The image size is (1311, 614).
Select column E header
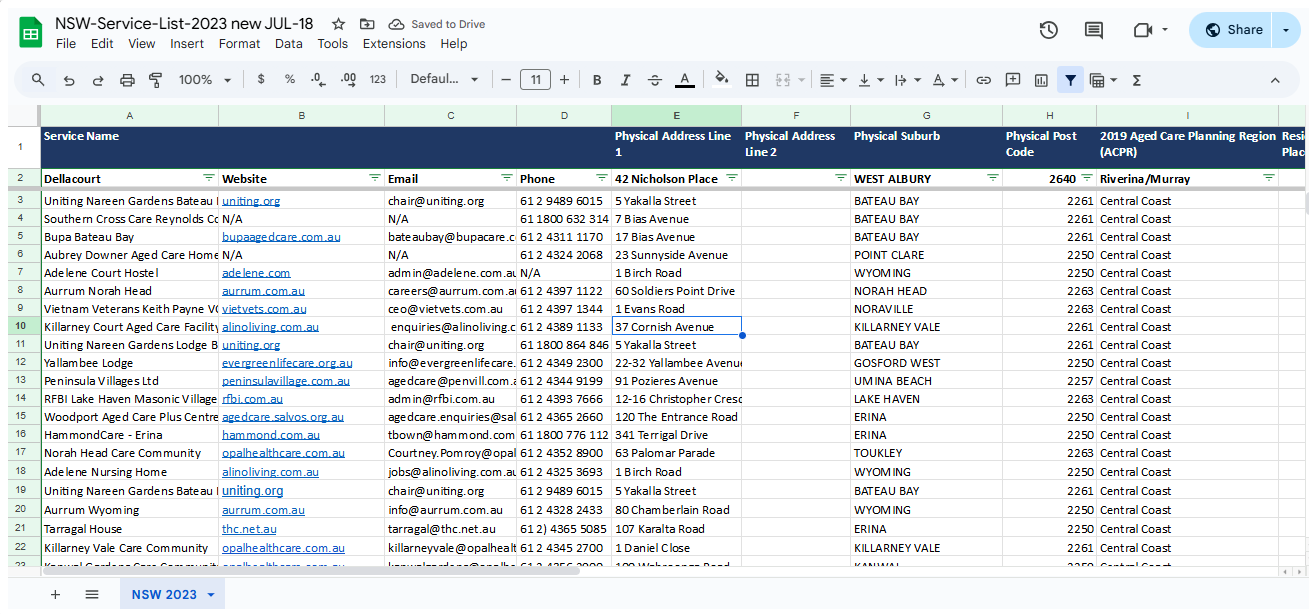[x=676, y=116]
